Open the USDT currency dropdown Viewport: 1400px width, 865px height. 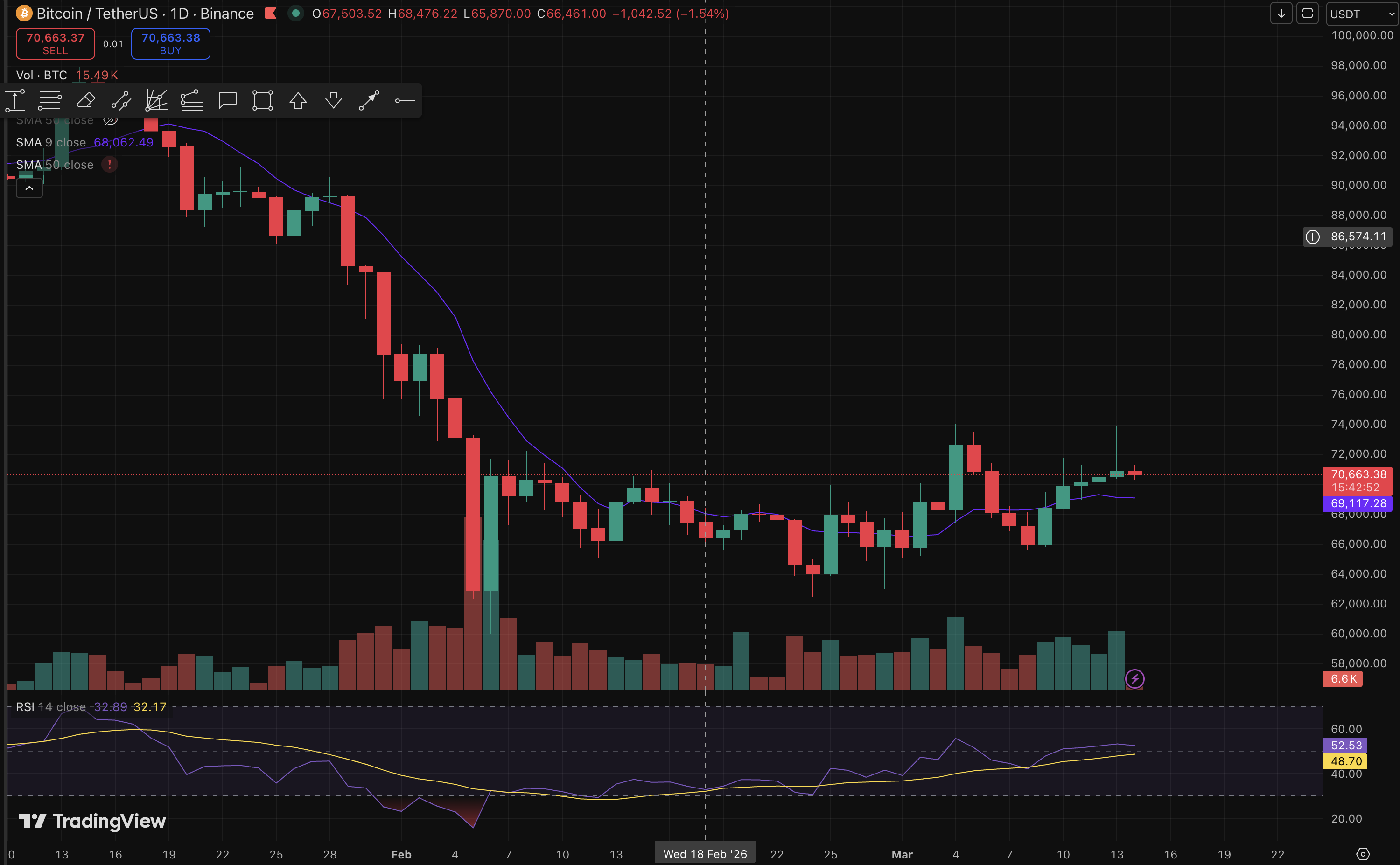click(x=1362, y=14)
